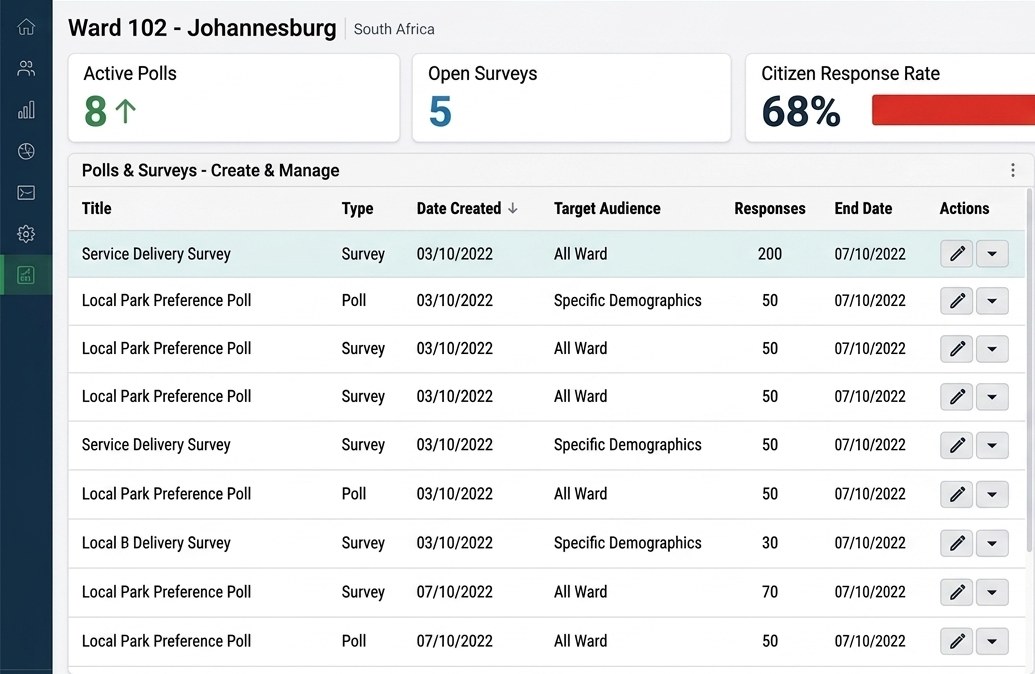Expand actions for Poll All Ward 03/10/2022 row

991,494
